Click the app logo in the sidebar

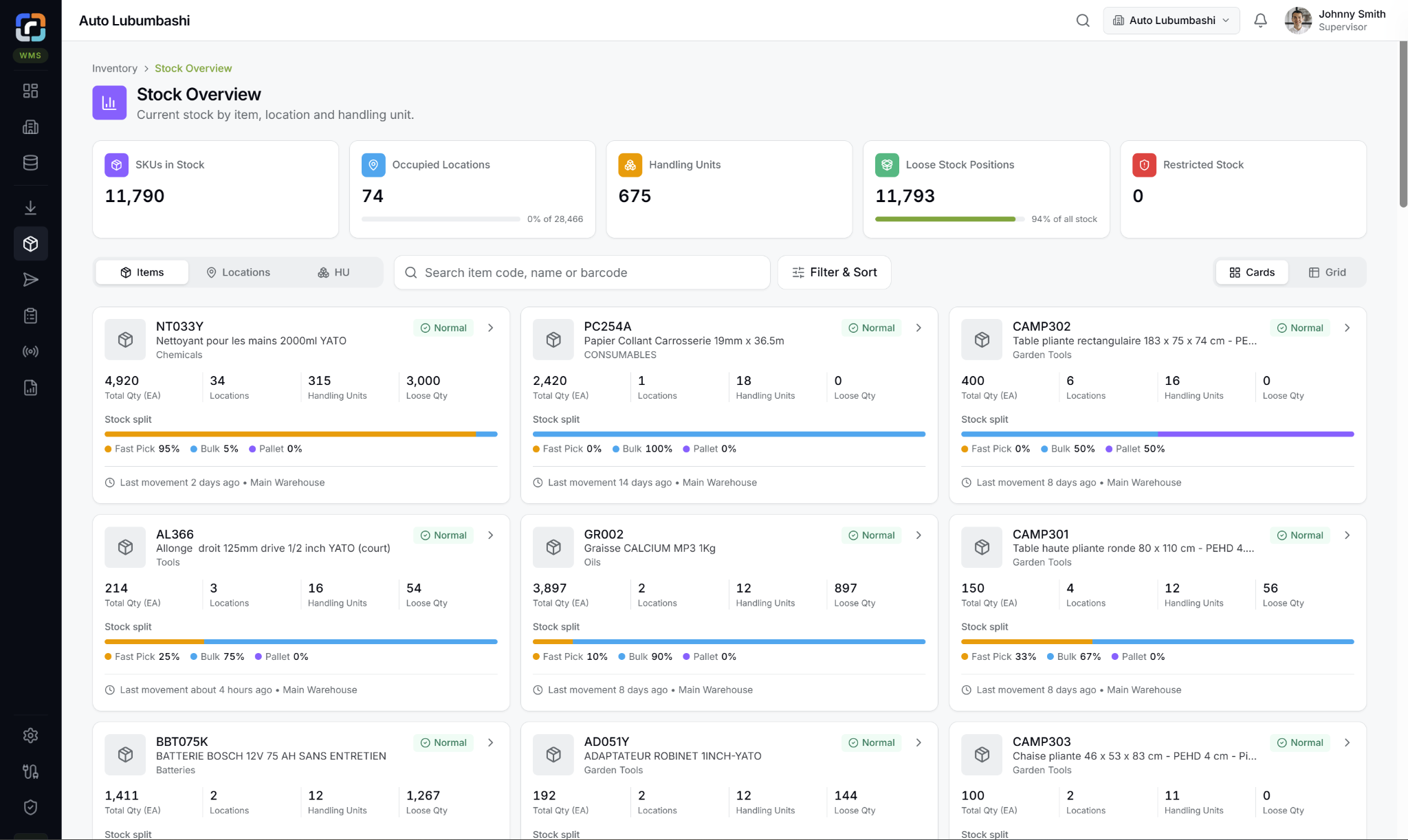30,27
